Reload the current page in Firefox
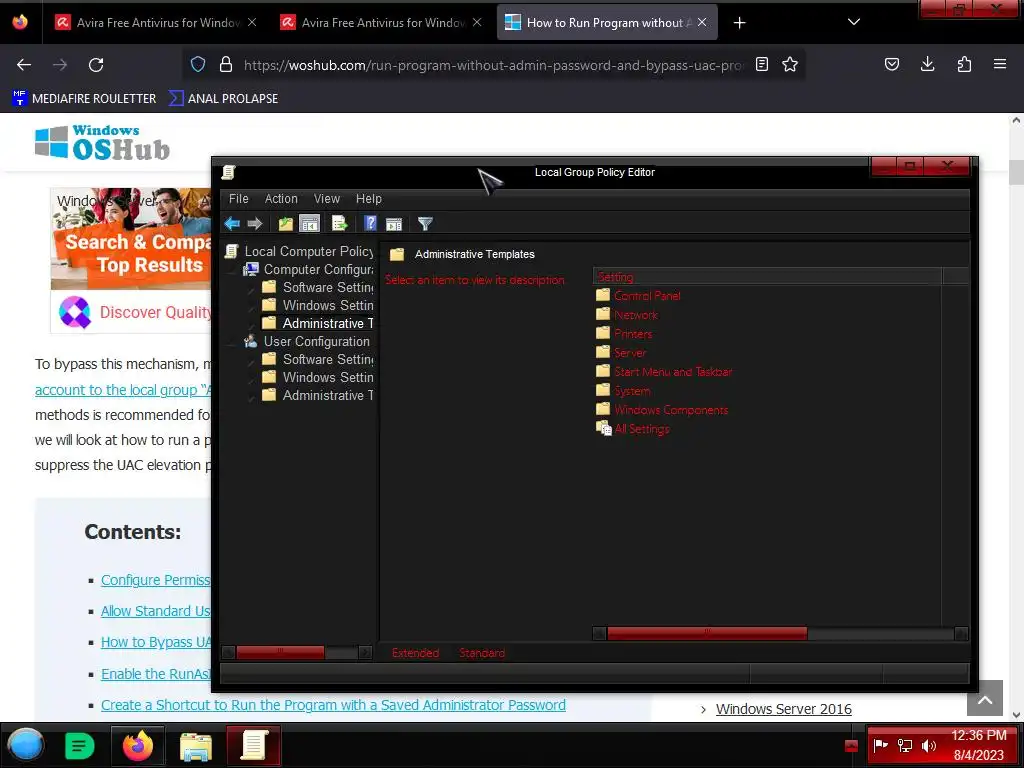 pos(96,65)
